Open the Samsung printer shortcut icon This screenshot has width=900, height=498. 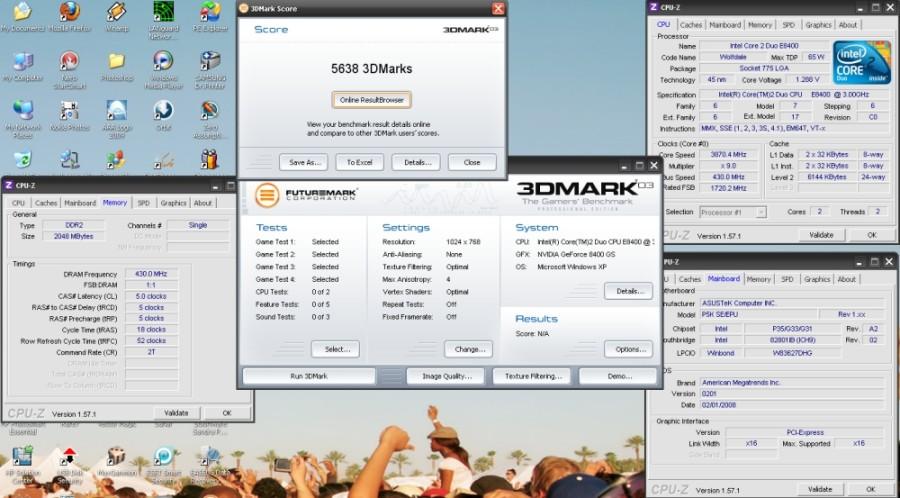(x=210, y=61)
